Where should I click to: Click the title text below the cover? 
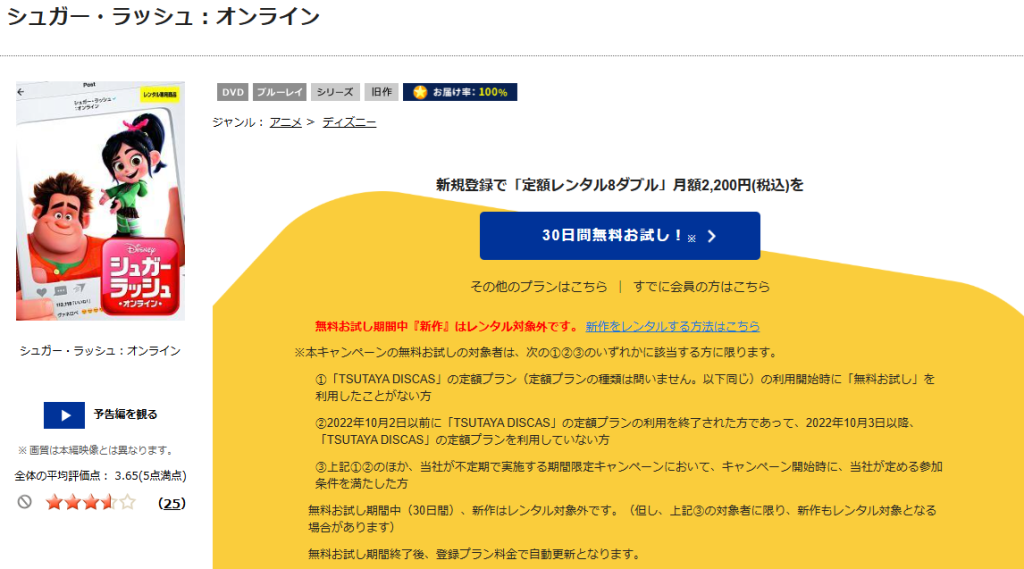(x=100, y=351)
